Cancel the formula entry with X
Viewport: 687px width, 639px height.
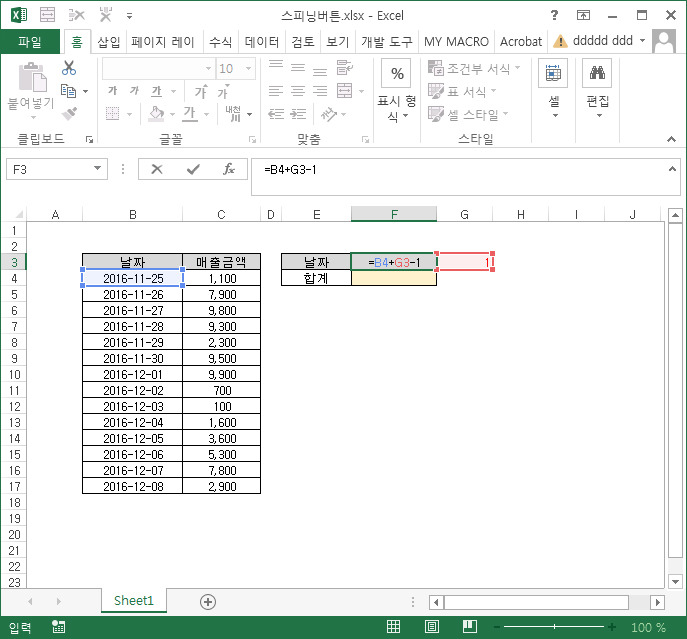tap(156, 169)
